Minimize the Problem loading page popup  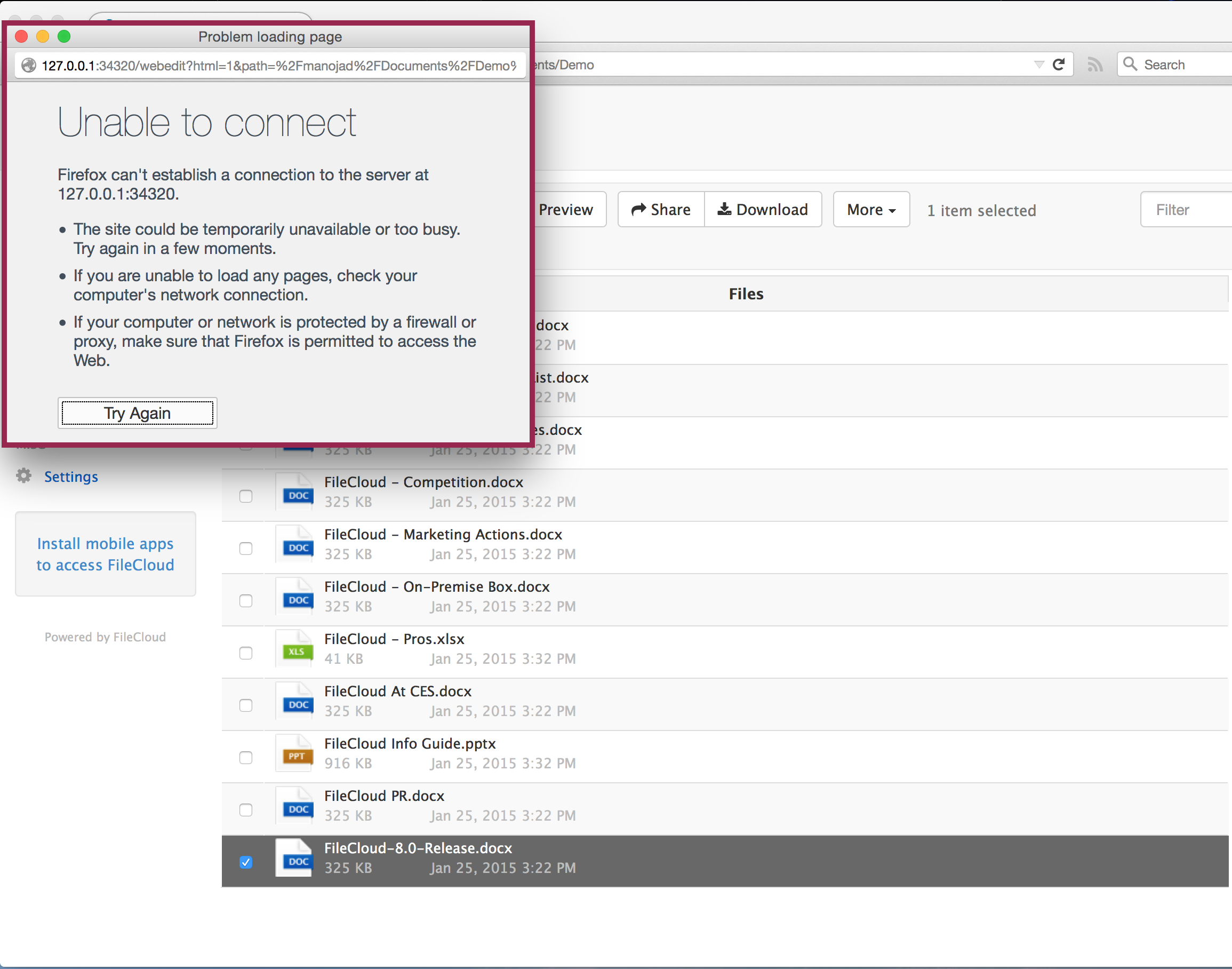point(43,36)
